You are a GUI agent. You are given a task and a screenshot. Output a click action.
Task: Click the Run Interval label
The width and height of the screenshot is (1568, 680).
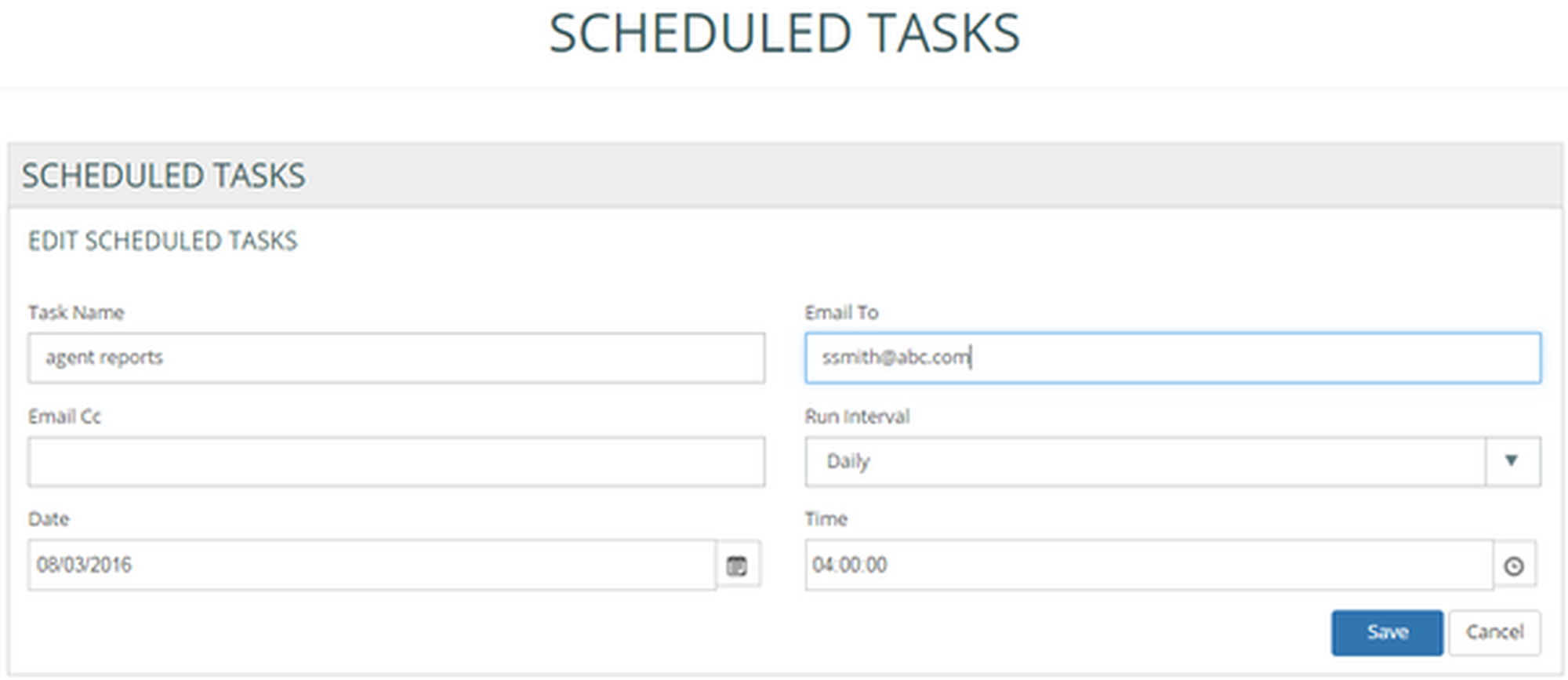[857, 416]
